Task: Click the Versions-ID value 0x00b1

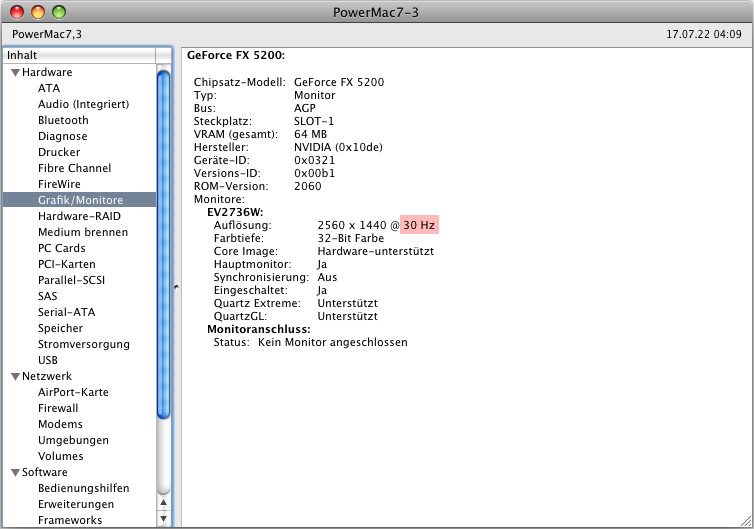Action: (314, 173)
